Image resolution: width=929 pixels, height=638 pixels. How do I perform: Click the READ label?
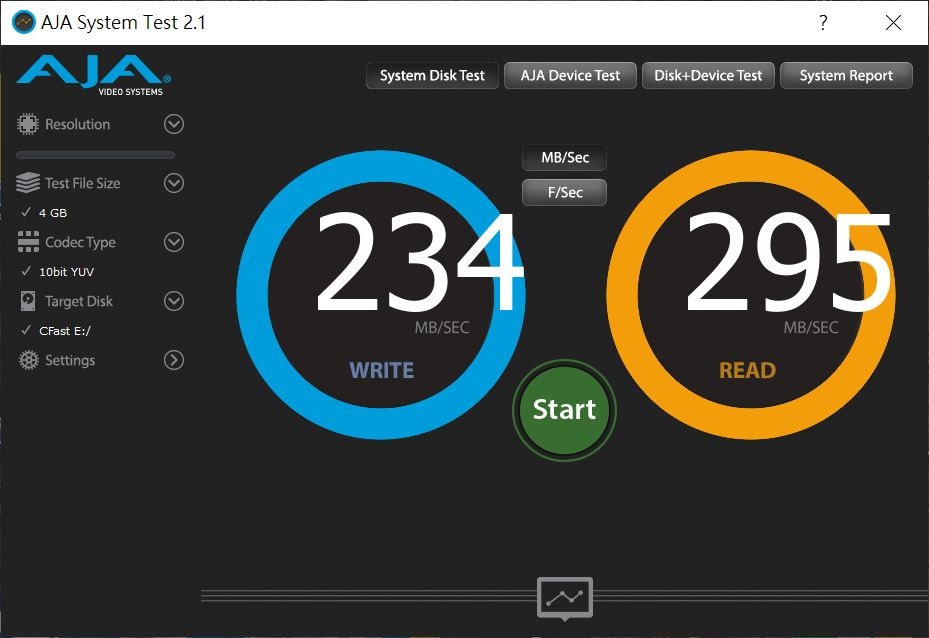coord(748,370)
